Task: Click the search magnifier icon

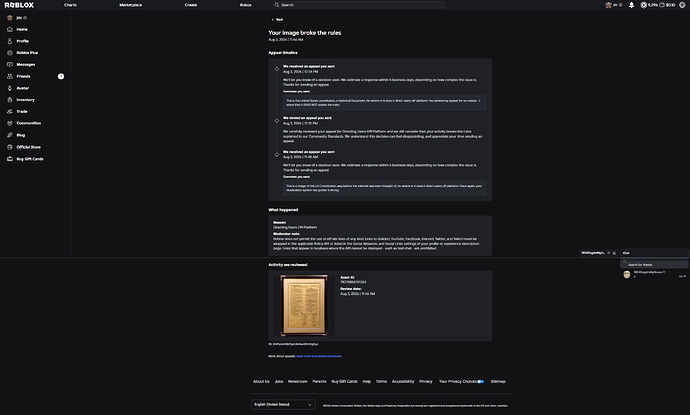Action: [276, 5]
